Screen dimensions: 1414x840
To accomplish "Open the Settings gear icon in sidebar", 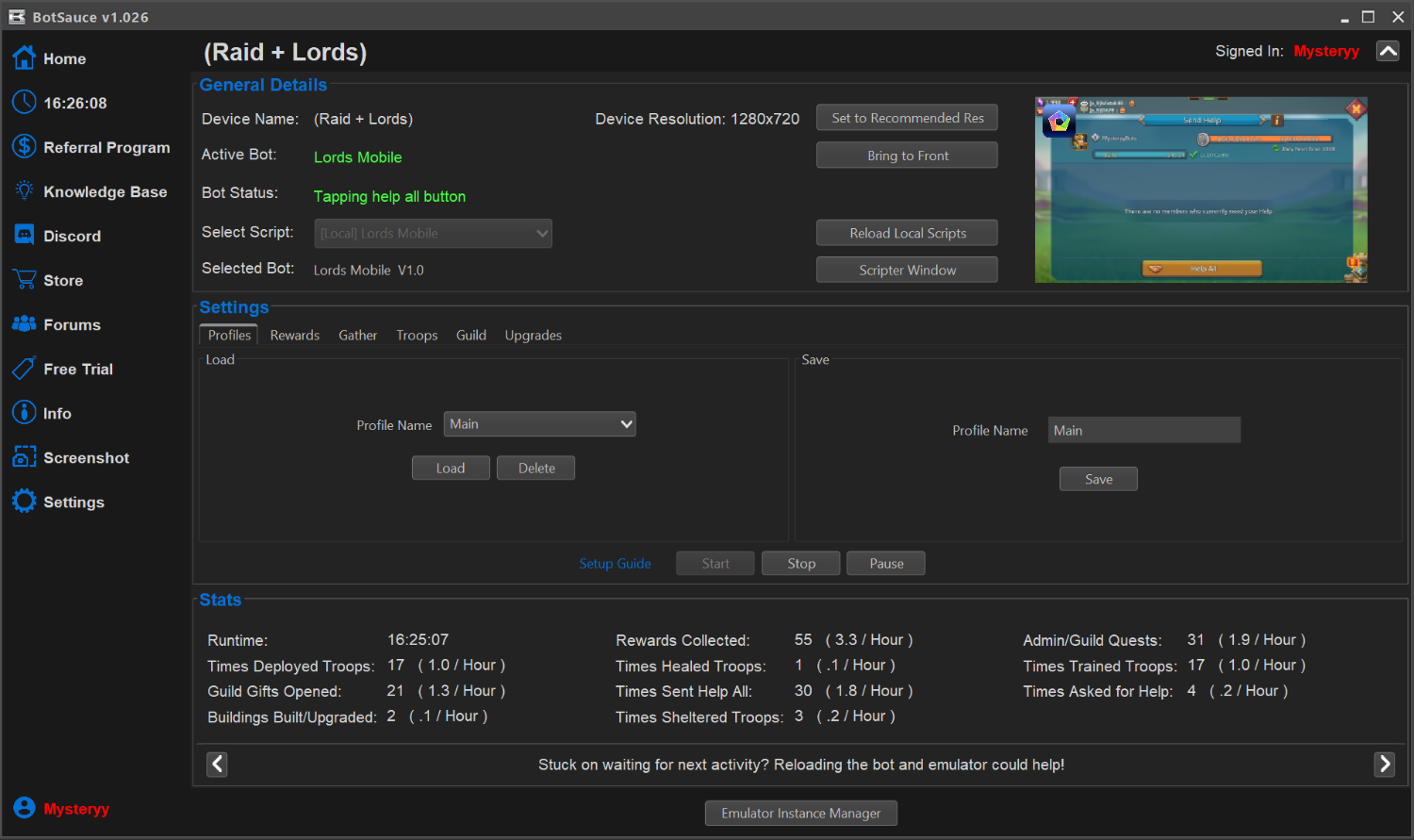I will [24, 501].
